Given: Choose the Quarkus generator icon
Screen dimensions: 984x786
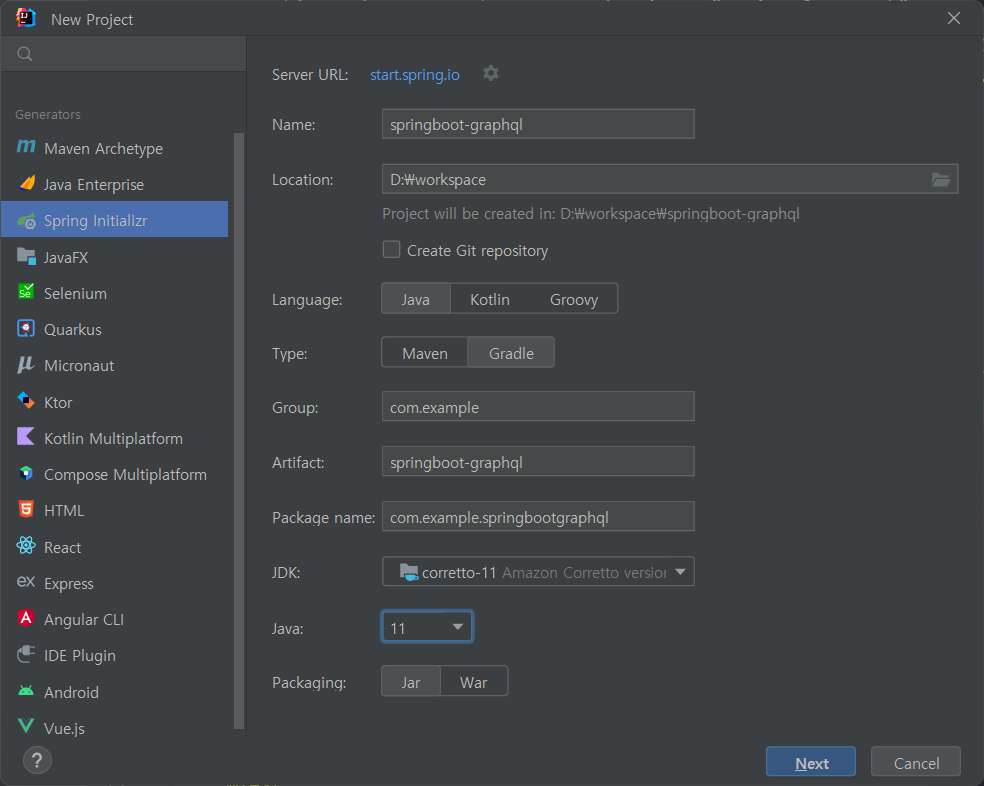Looking at the screenshot, I should 26,328.
